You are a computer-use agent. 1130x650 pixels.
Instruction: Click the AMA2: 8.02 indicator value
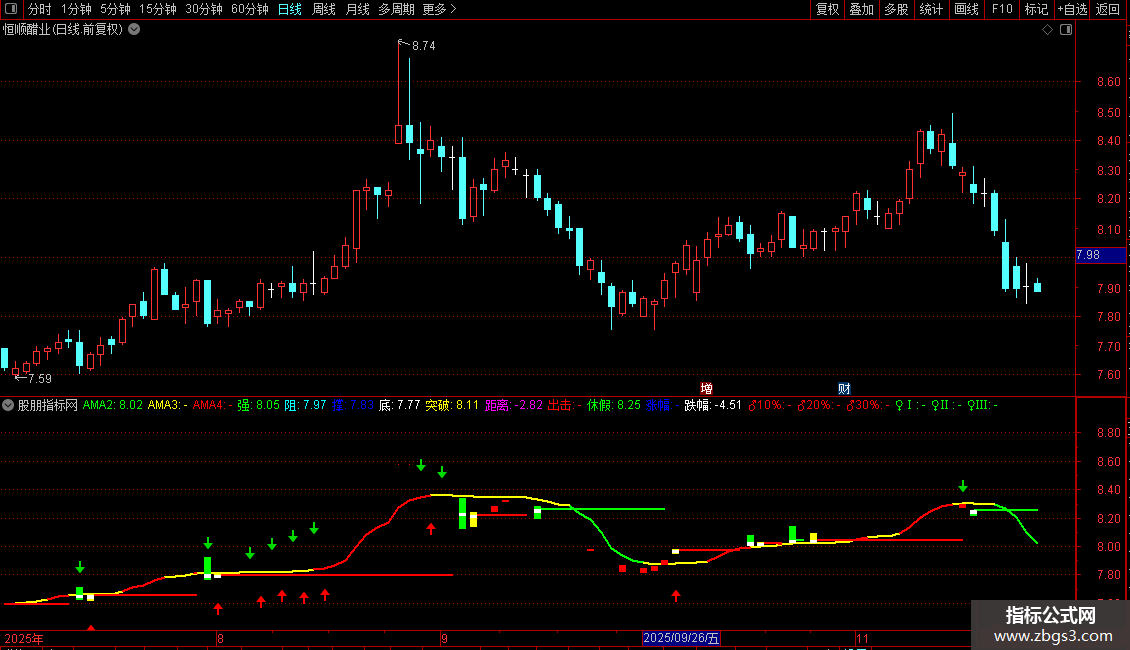pyautogui.click(x=113, y=405)
